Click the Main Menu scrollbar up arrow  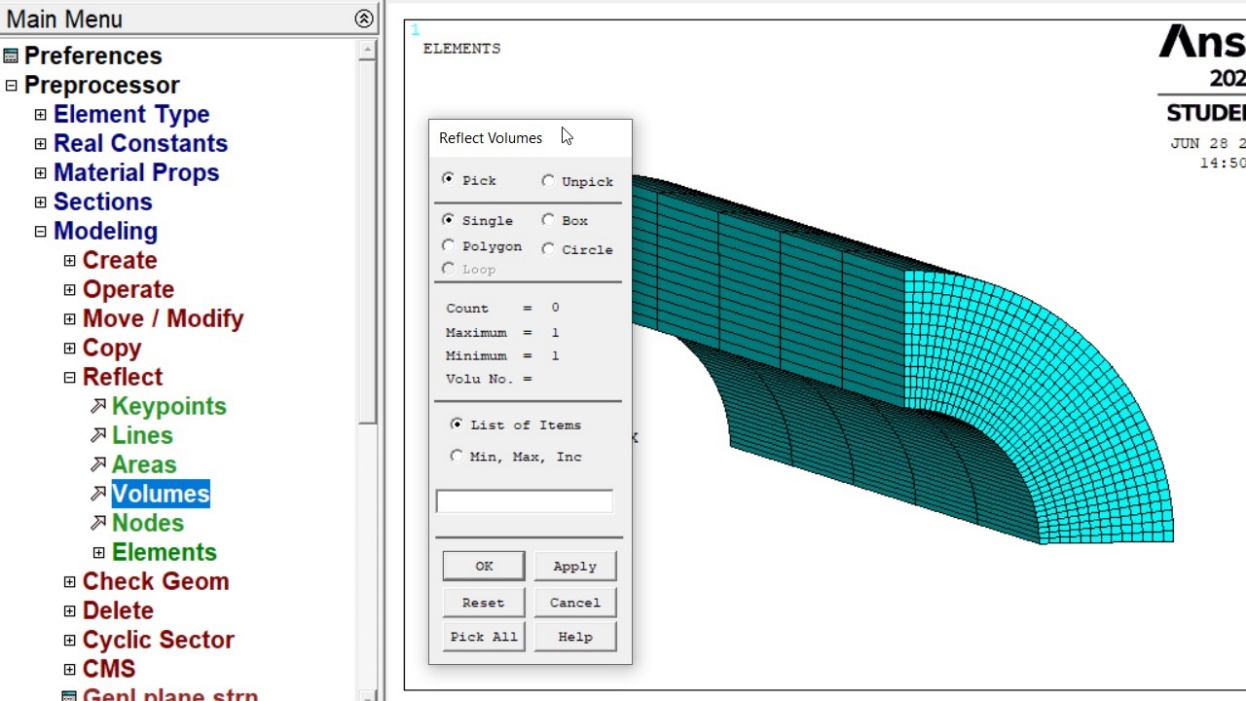pos(368,49)
